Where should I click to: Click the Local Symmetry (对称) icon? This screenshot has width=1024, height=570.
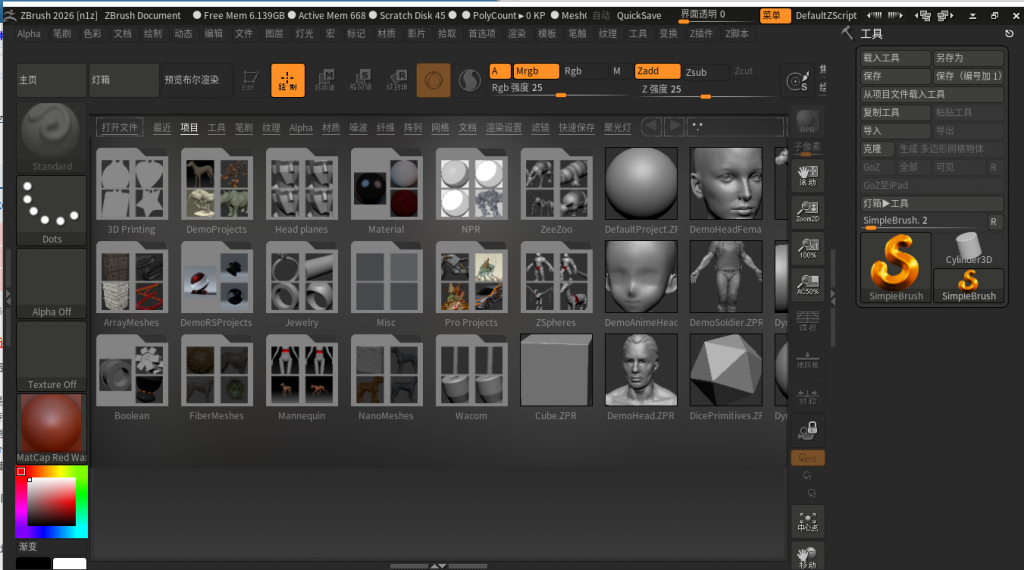(x=808, y=396)
